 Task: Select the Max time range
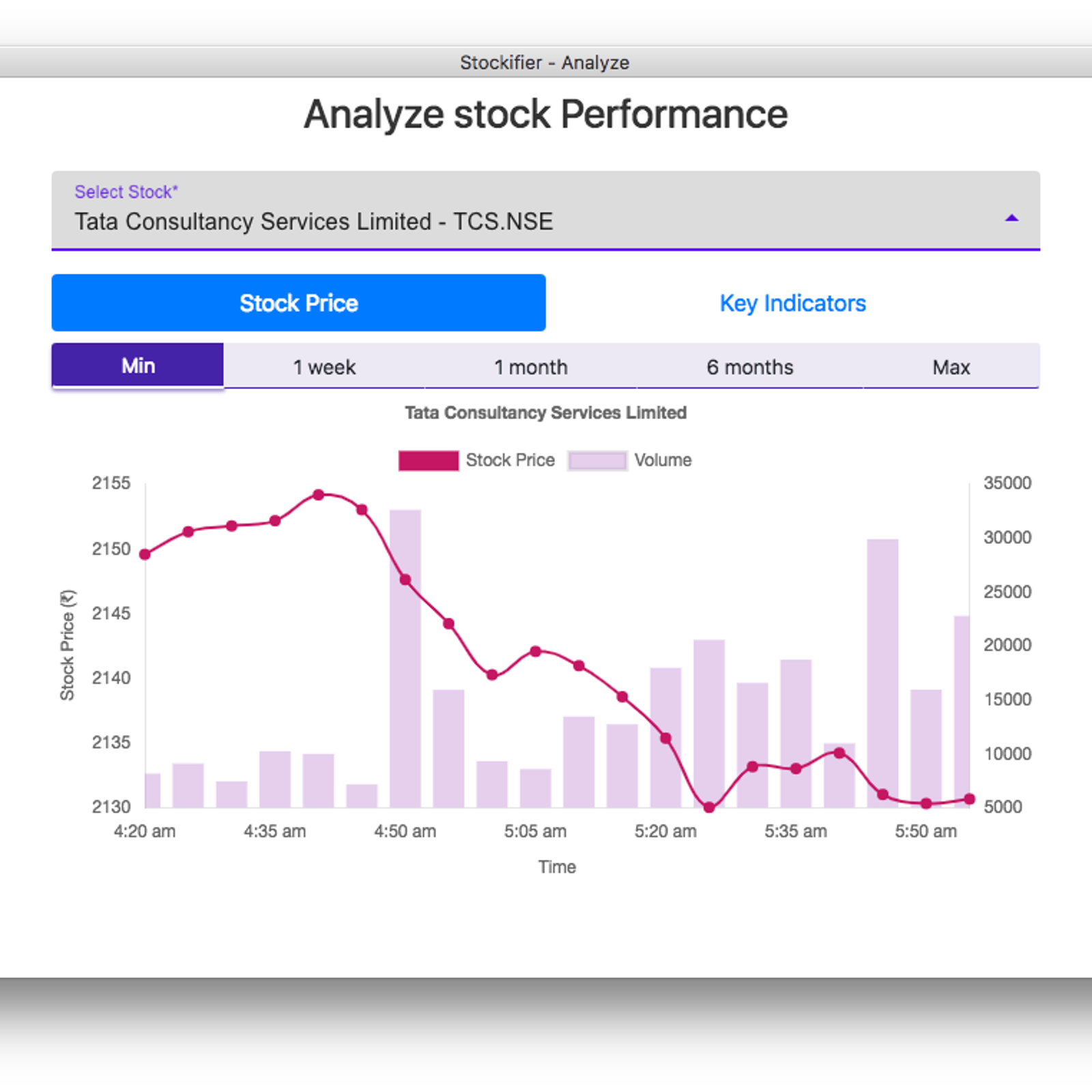(951, 367)
